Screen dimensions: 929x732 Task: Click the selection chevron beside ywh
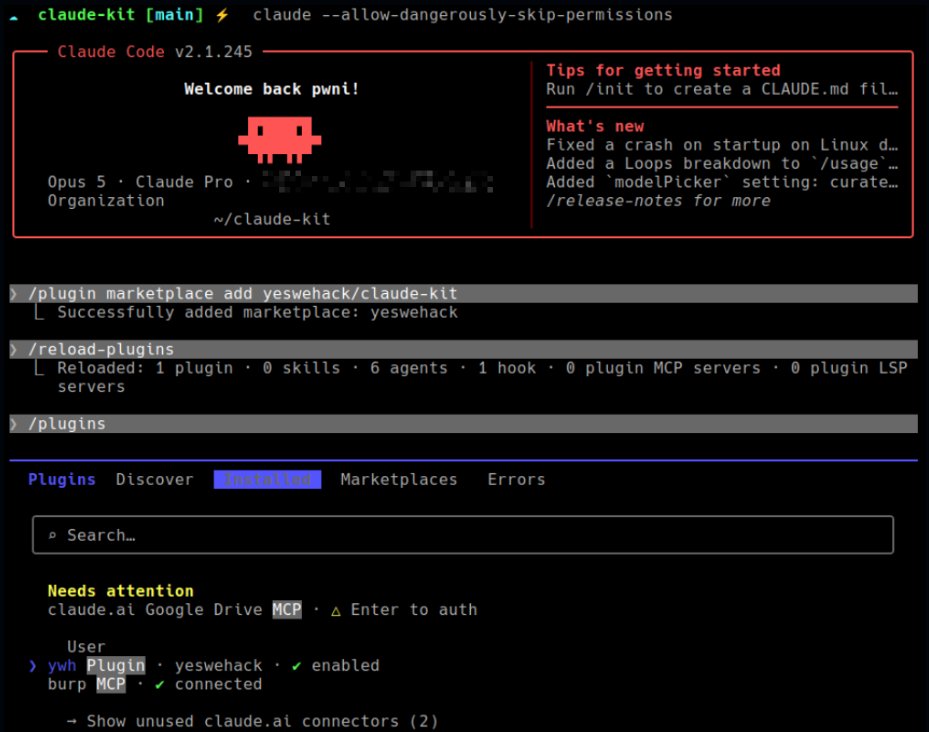click(x=33, y=666)
